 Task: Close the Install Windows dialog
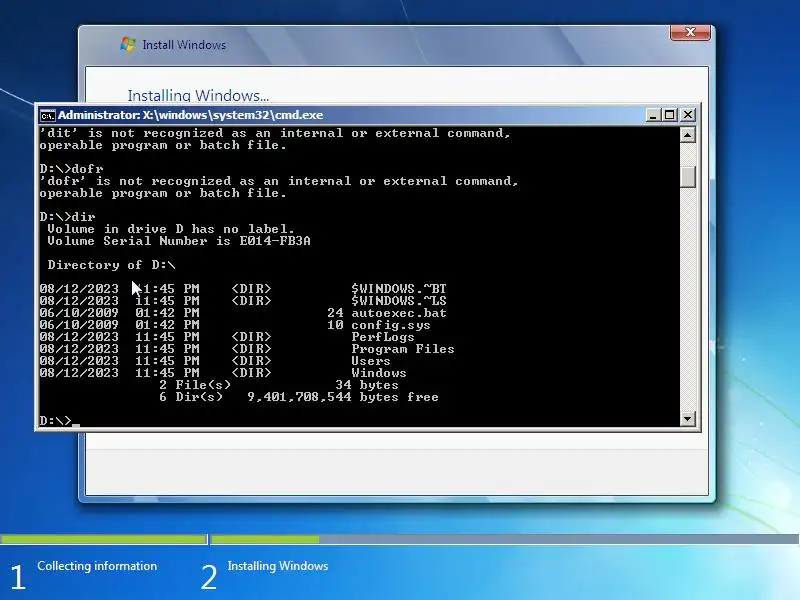pos(690,32)
